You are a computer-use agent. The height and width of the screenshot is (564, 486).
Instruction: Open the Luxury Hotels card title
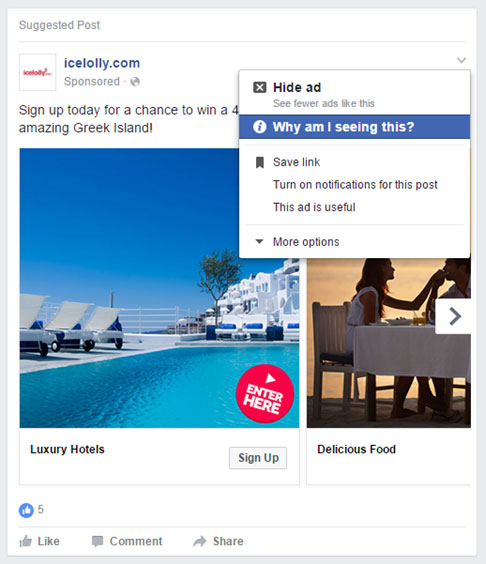(x=67, y=449)
